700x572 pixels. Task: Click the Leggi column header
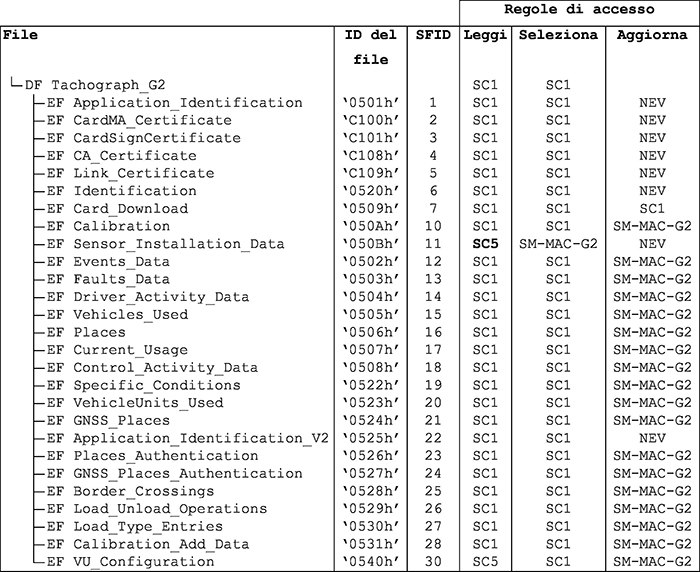click(485, 35)
